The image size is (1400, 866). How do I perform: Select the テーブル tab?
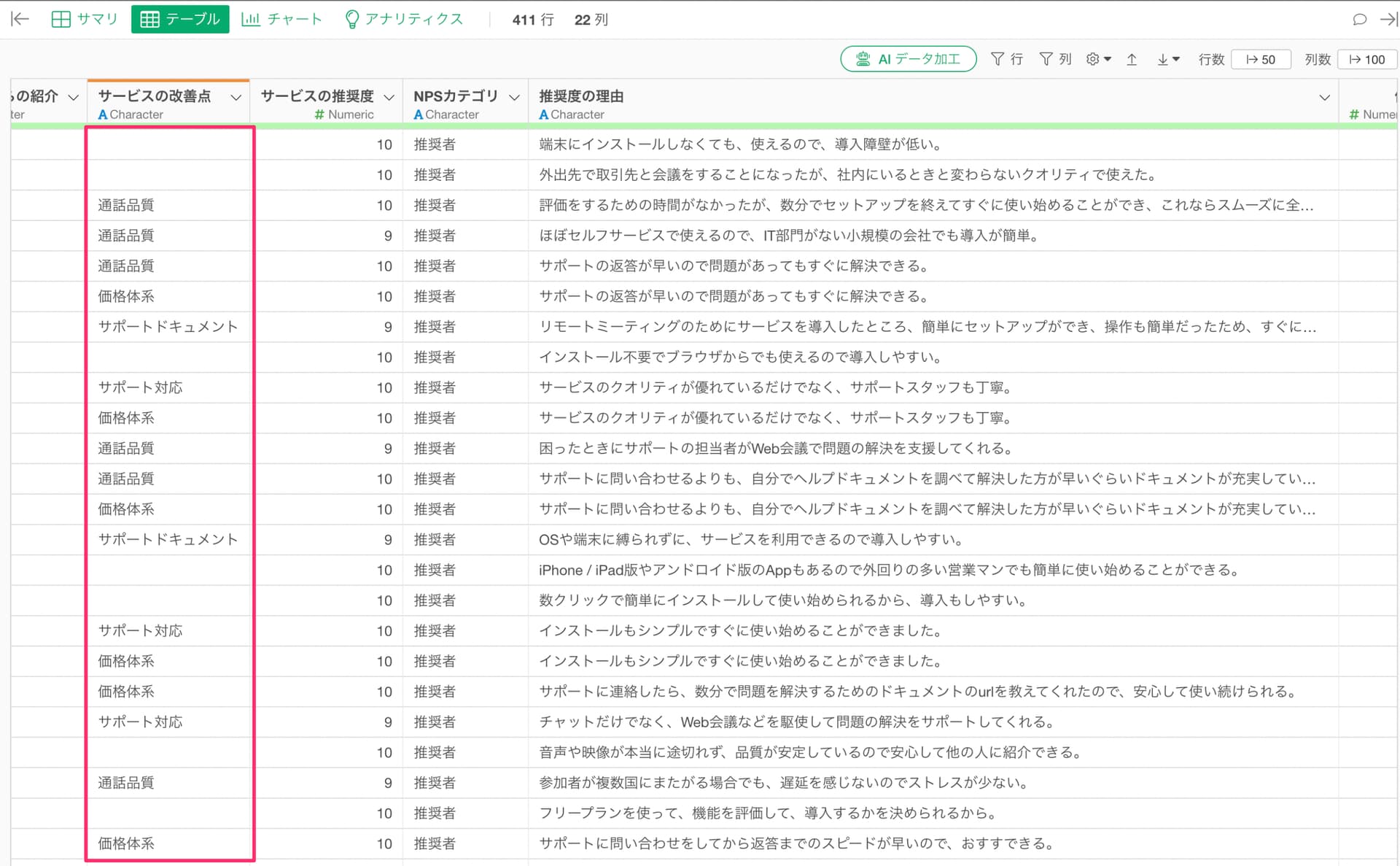coord(180,19)
